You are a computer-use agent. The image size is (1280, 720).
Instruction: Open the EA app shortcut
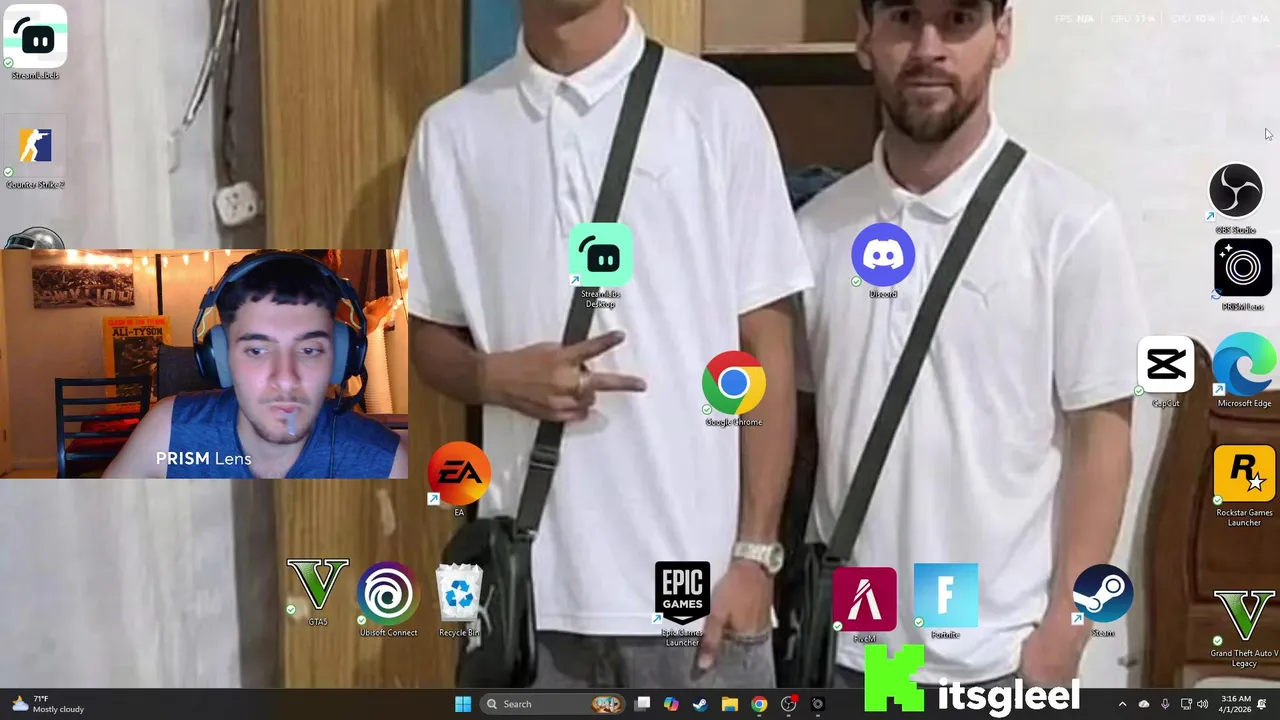tap(459, 480)
